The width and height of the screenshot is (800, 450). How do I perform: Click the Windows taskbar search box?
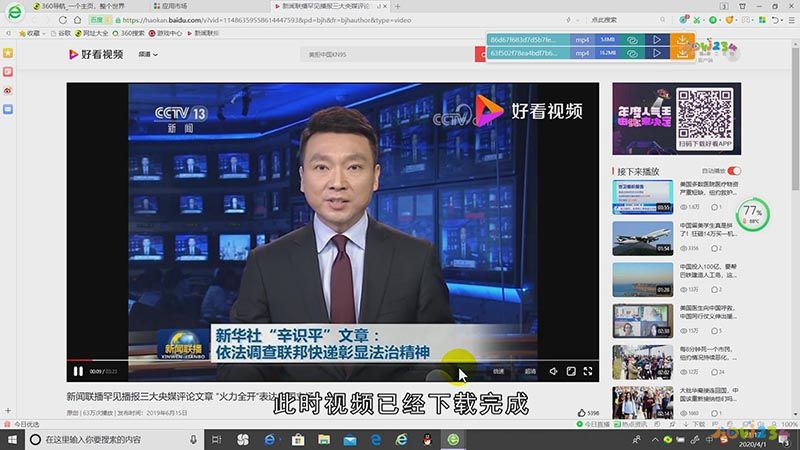pos(114,439)
